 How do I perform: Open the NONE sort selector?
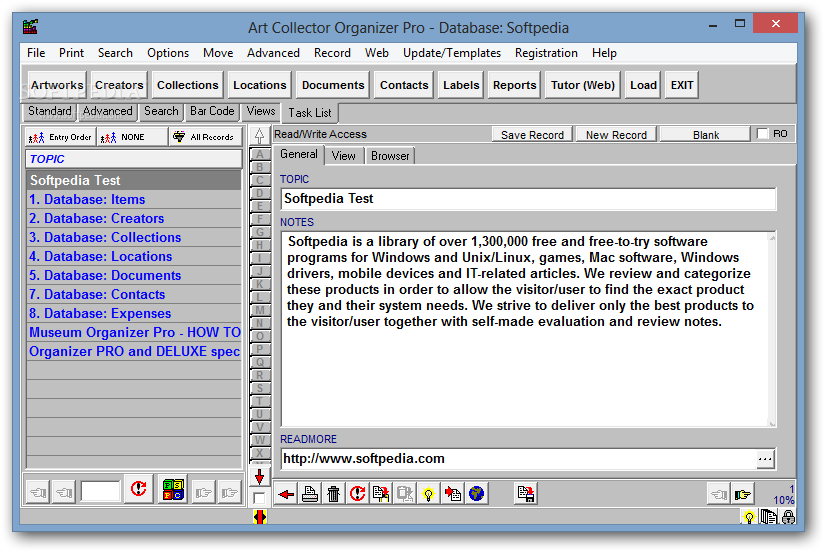(x=132, y=137)
